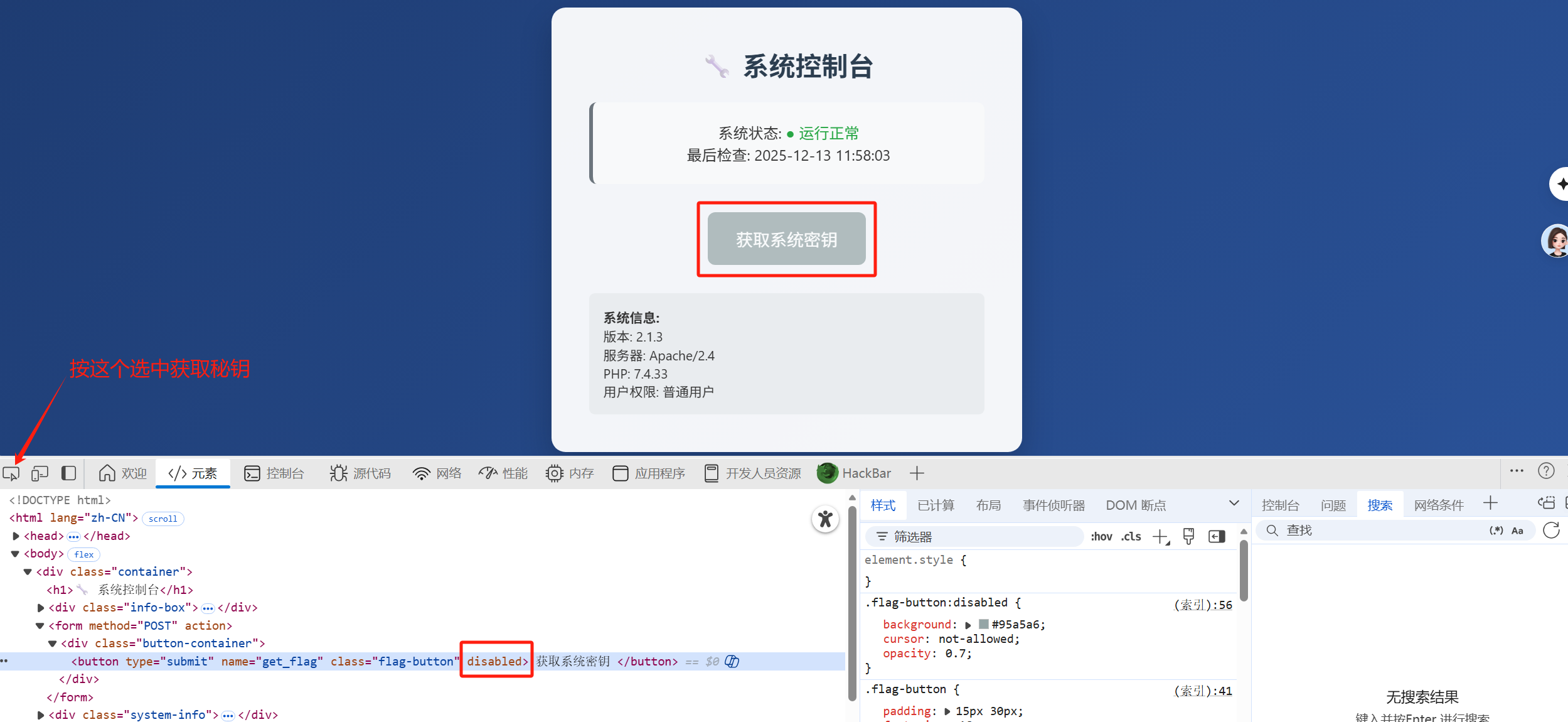
Task: Click new style rule plus icon
Action: (x=1160, y=537)
